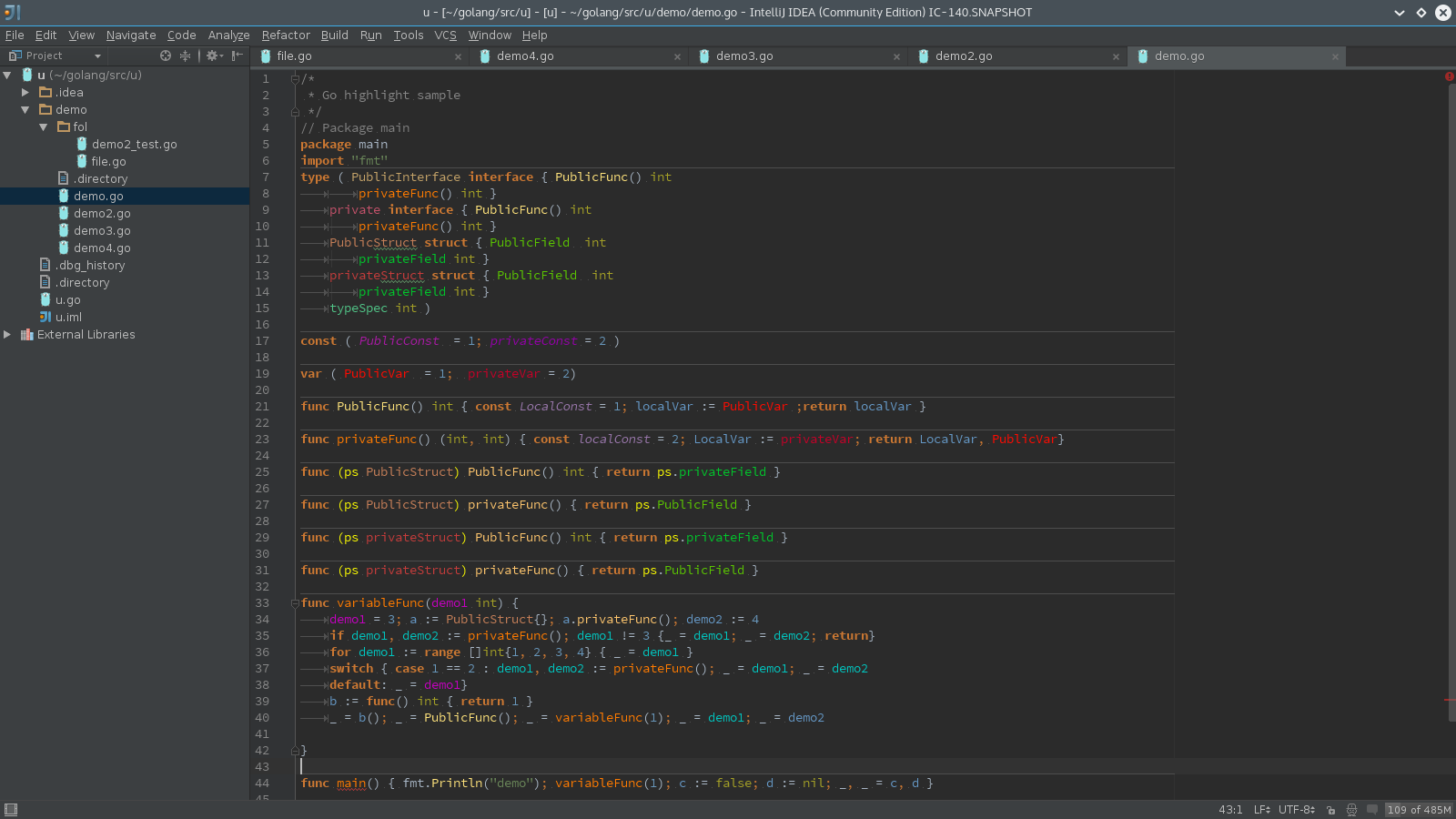Open the Hector inspection icon in status bar

1351,810
